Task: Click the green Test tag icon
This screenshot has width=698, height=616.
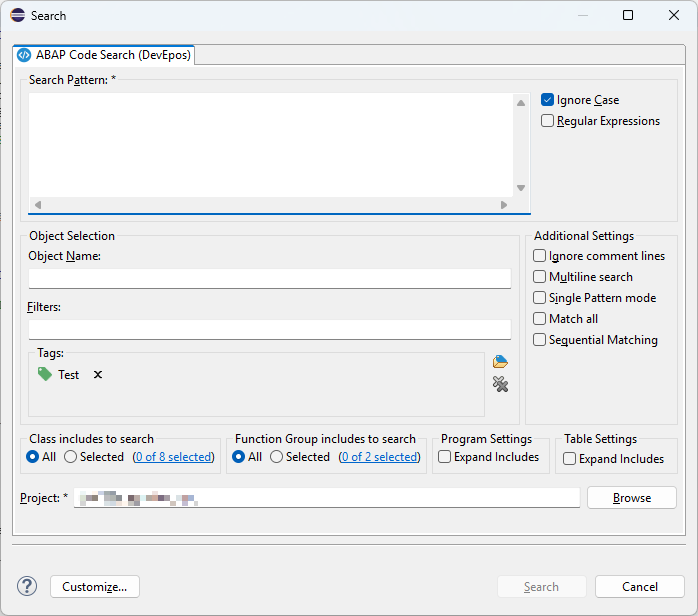Action: pyautogui.click(x=45, y=374)
